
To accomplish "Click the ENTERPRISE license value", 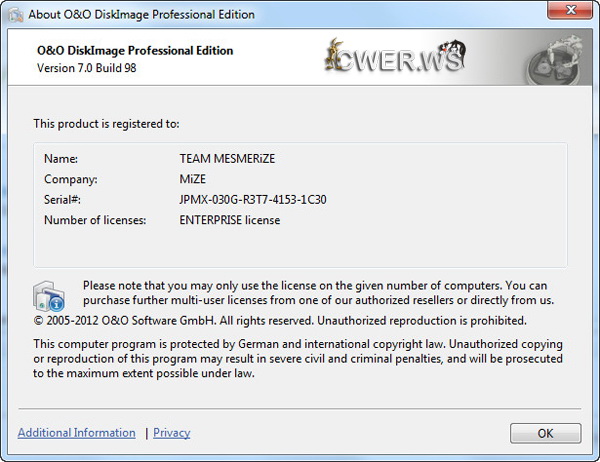I will point(229,220).
